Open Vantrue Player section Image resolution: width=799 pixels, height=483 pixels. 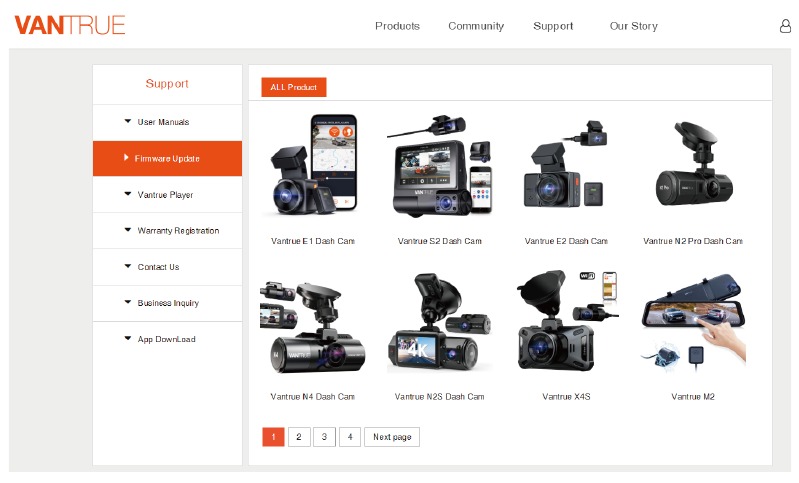pyautogui.click(x=167, y=195)
